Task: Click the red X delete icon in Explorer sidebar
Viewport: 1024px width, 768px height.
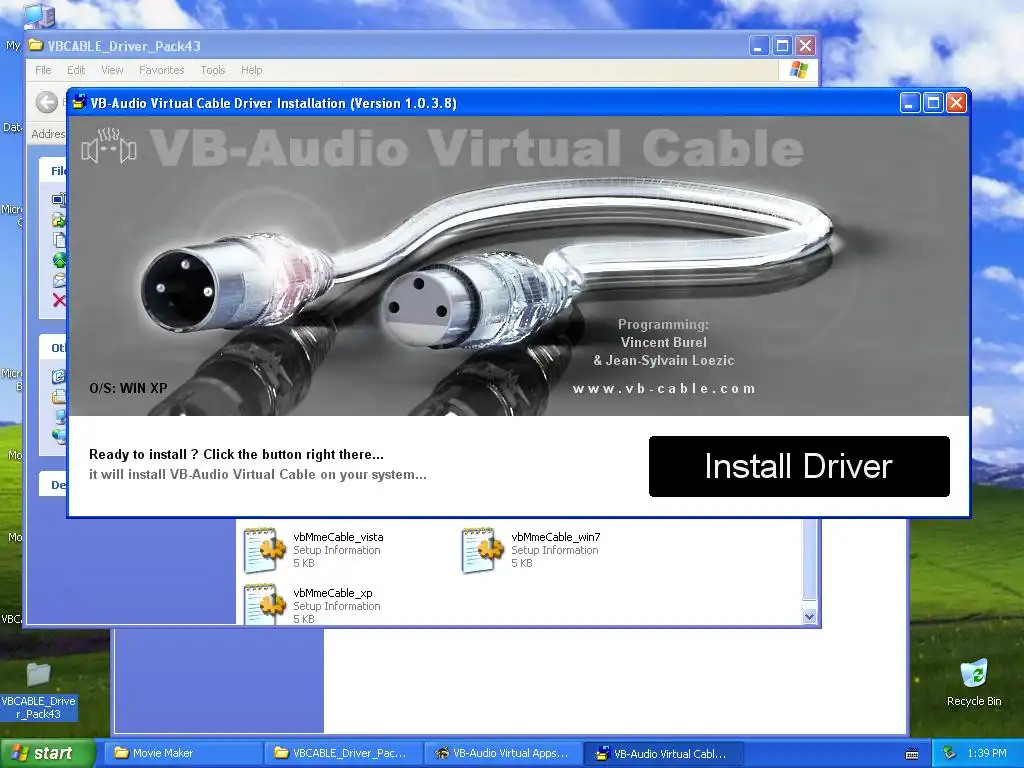Action: (59, 300)
